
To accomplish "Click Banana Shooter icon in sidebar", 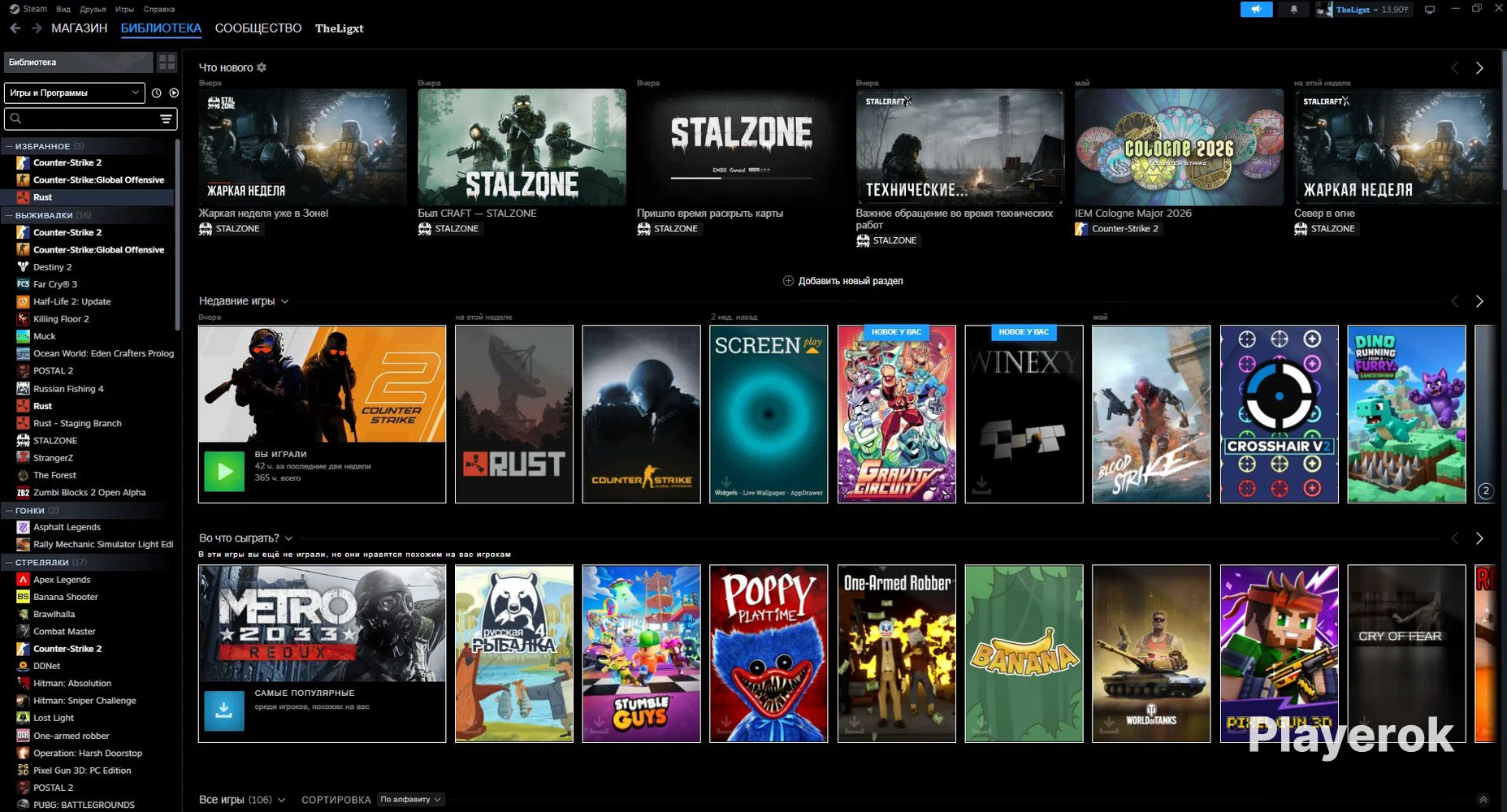I will (x=24, y=597).
